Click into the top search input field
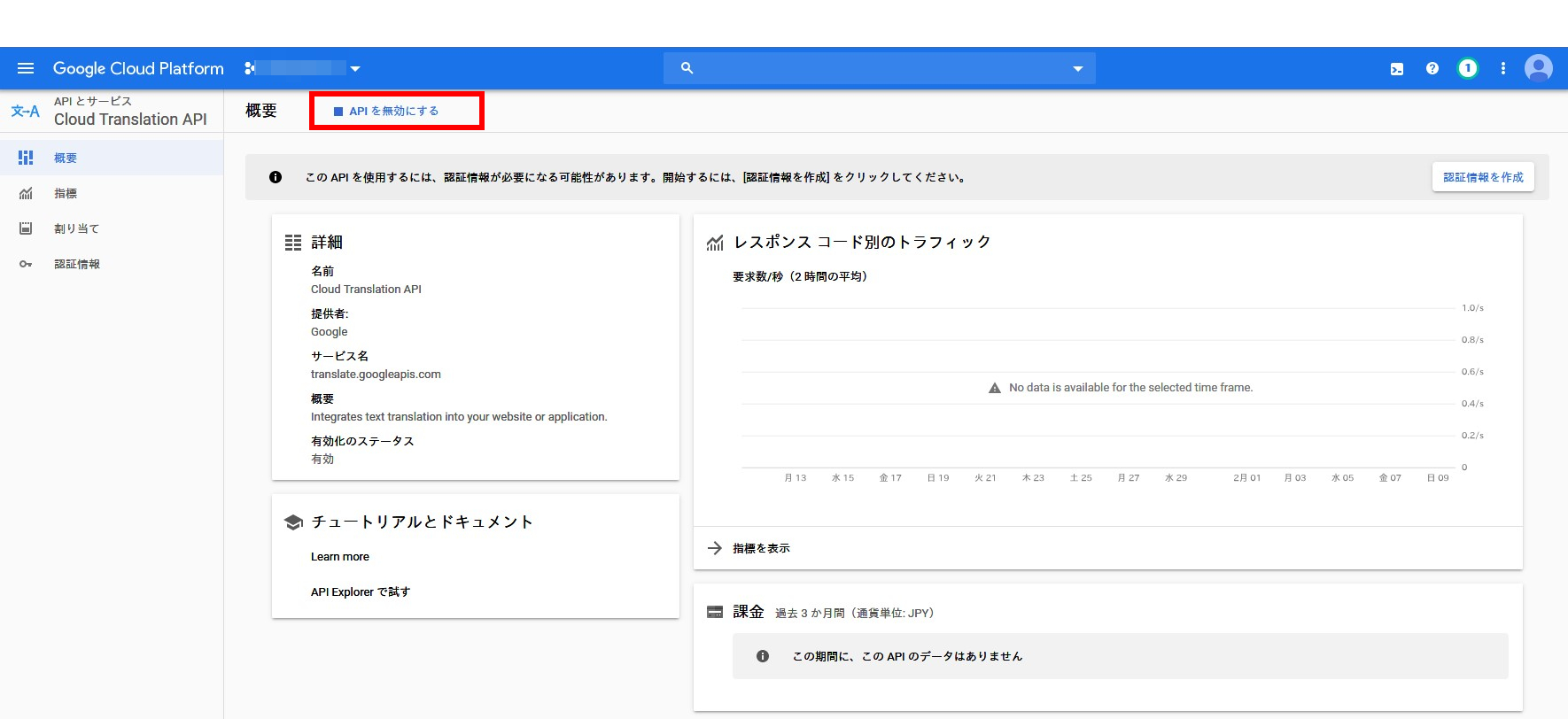This screenshot has height=719, width=1568. click(877, 68)
